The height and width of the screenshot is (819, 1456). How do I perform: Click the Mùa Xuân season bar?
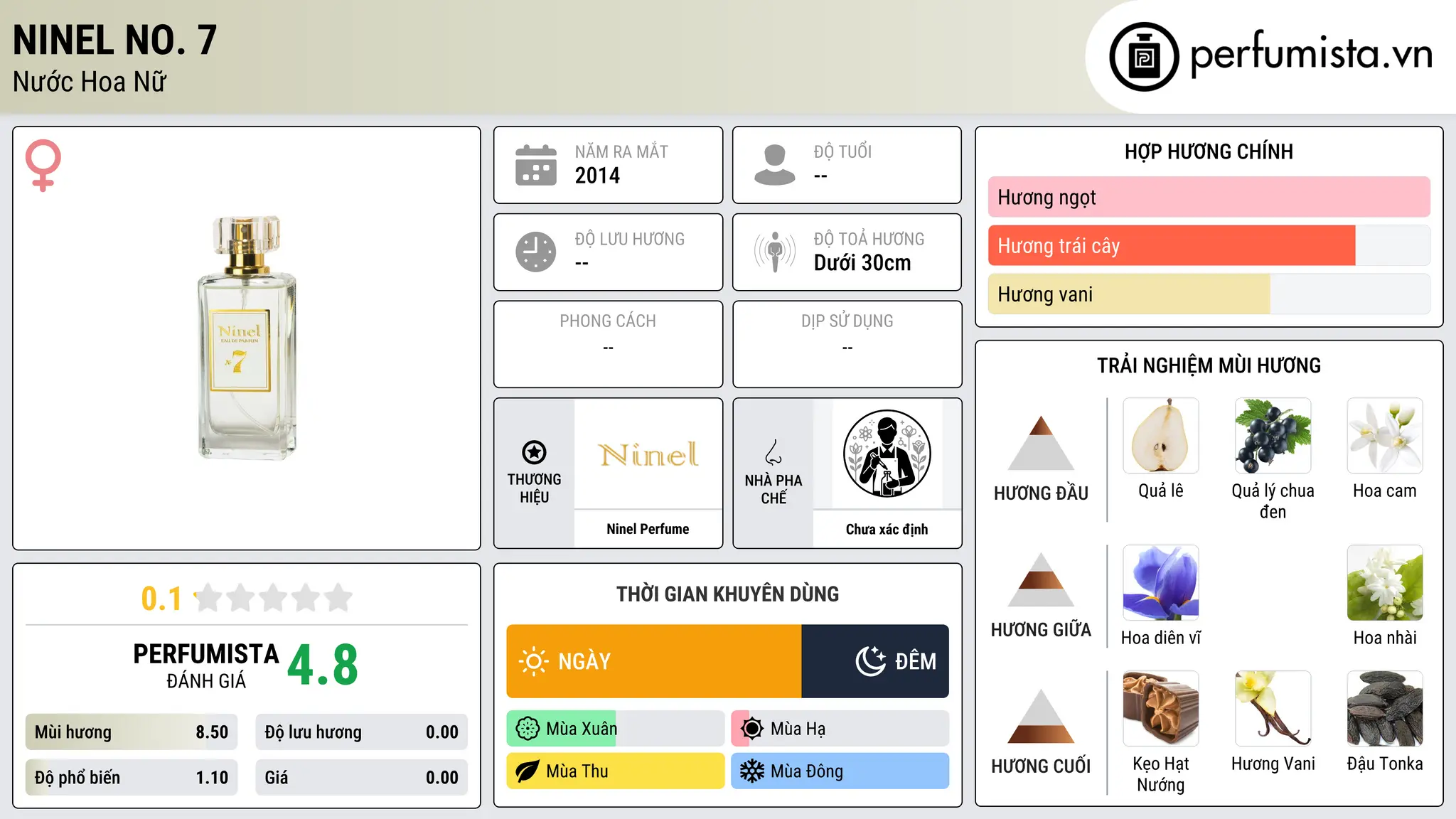[616, 729]
